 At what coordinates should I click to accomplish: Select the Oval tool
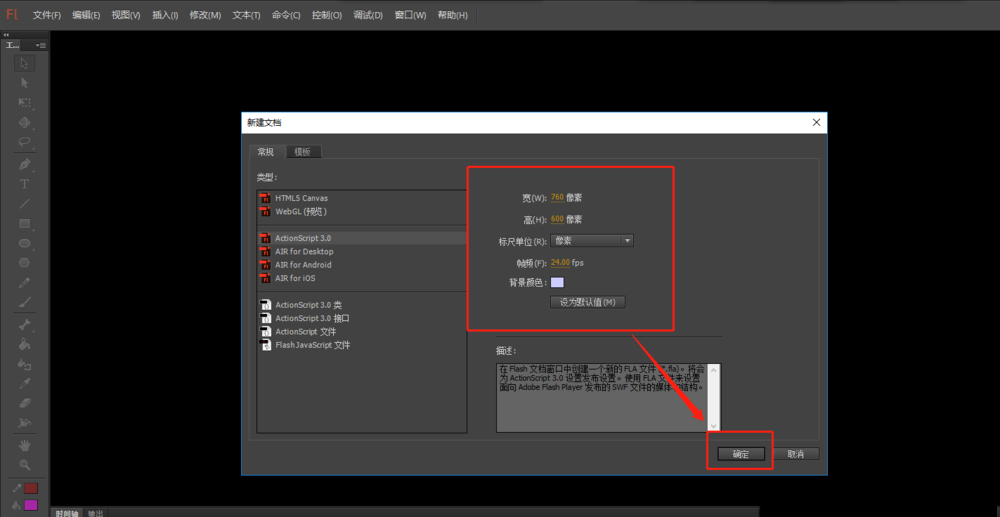pos(25,243)
